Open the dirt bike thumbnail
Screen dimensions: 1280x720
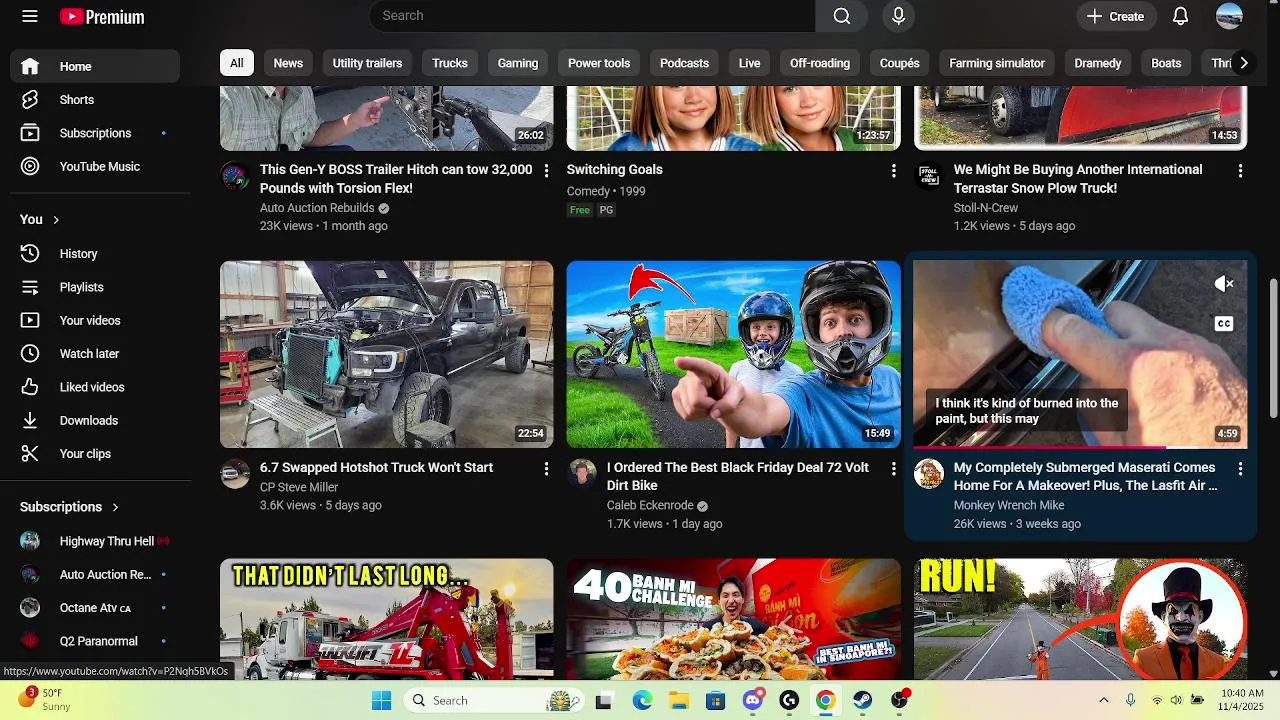733,354
